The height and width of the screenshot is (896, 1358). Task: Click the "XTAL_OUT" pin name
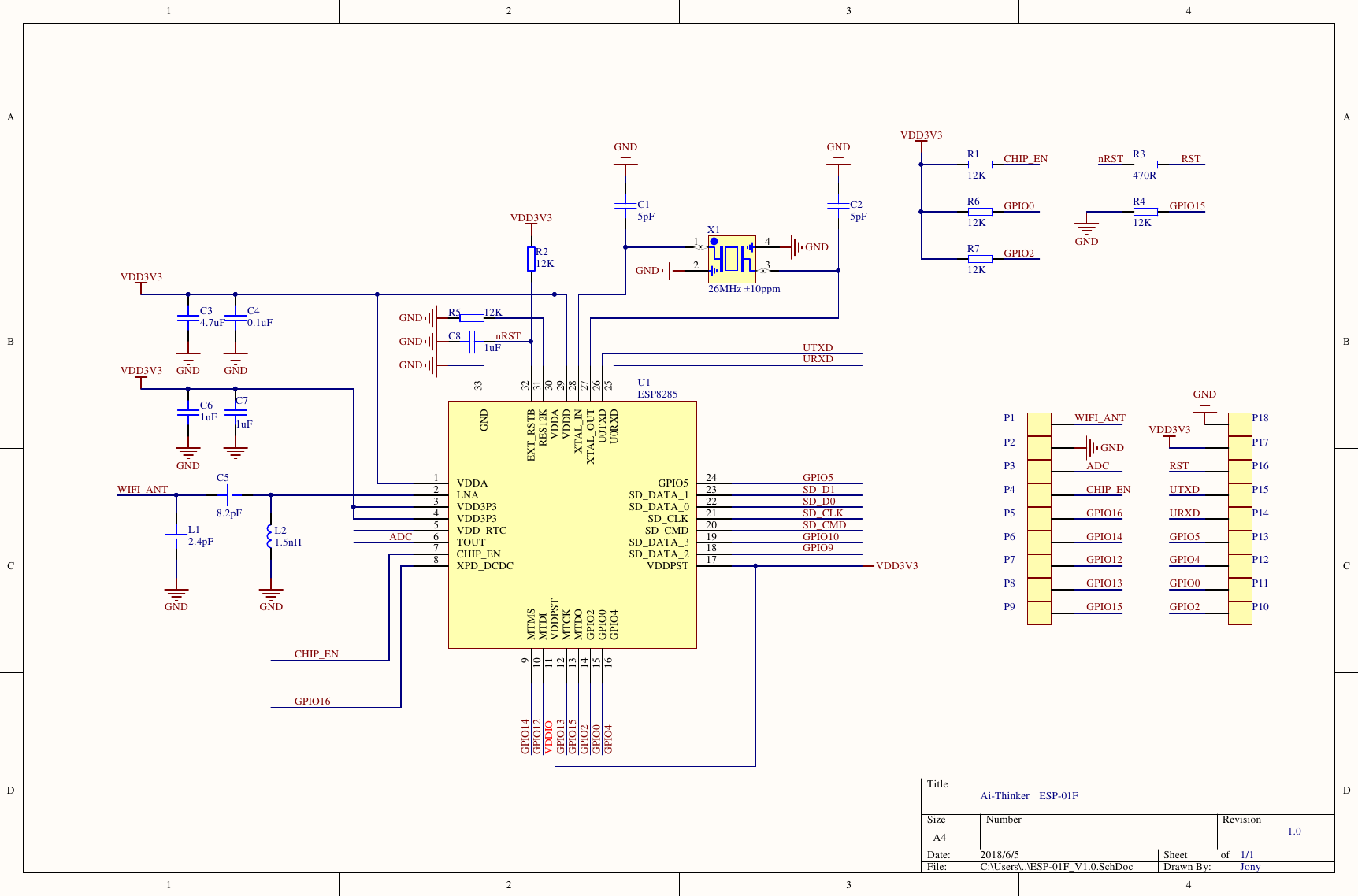coord(590,436)
